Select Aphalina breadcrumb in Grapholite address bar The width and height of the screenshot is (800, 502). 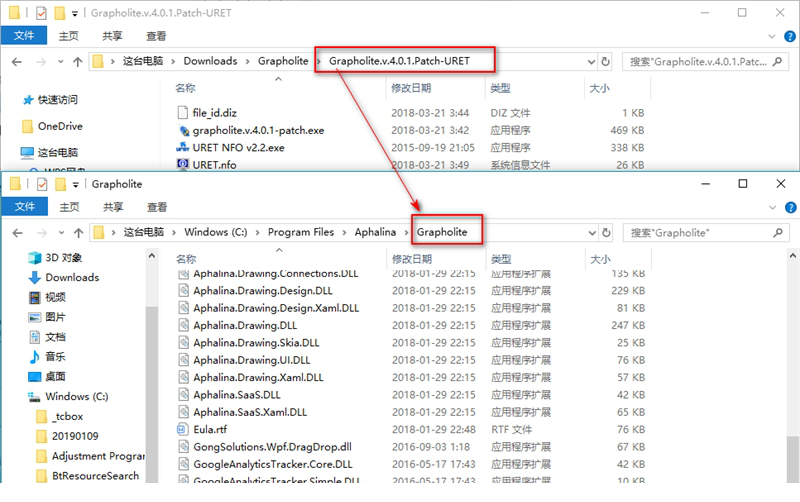pos(375,232)
